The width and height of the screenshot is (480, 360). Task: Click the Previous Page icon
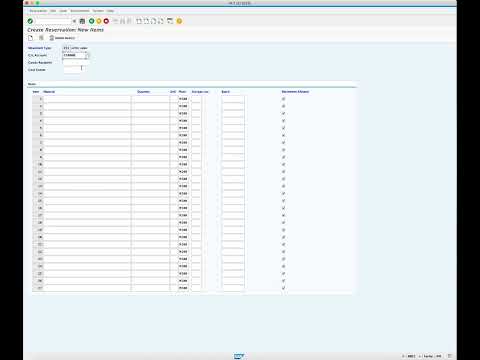pos(146,21)
